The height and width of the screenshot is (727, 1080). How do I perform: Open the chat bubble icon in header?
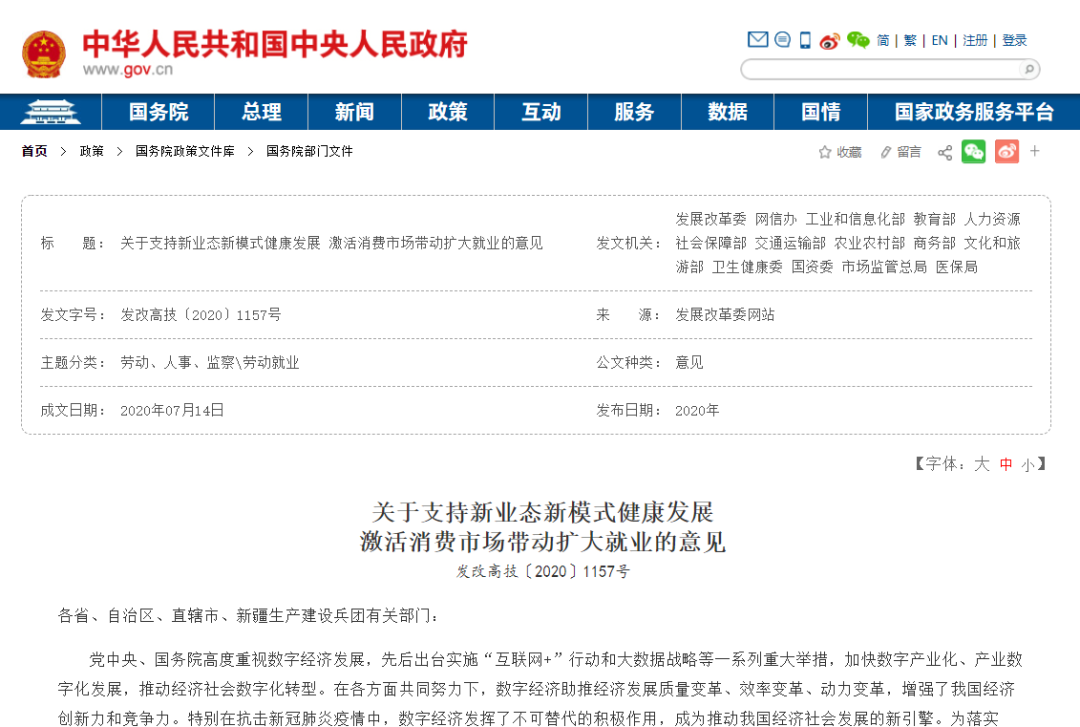pos(782,40)
